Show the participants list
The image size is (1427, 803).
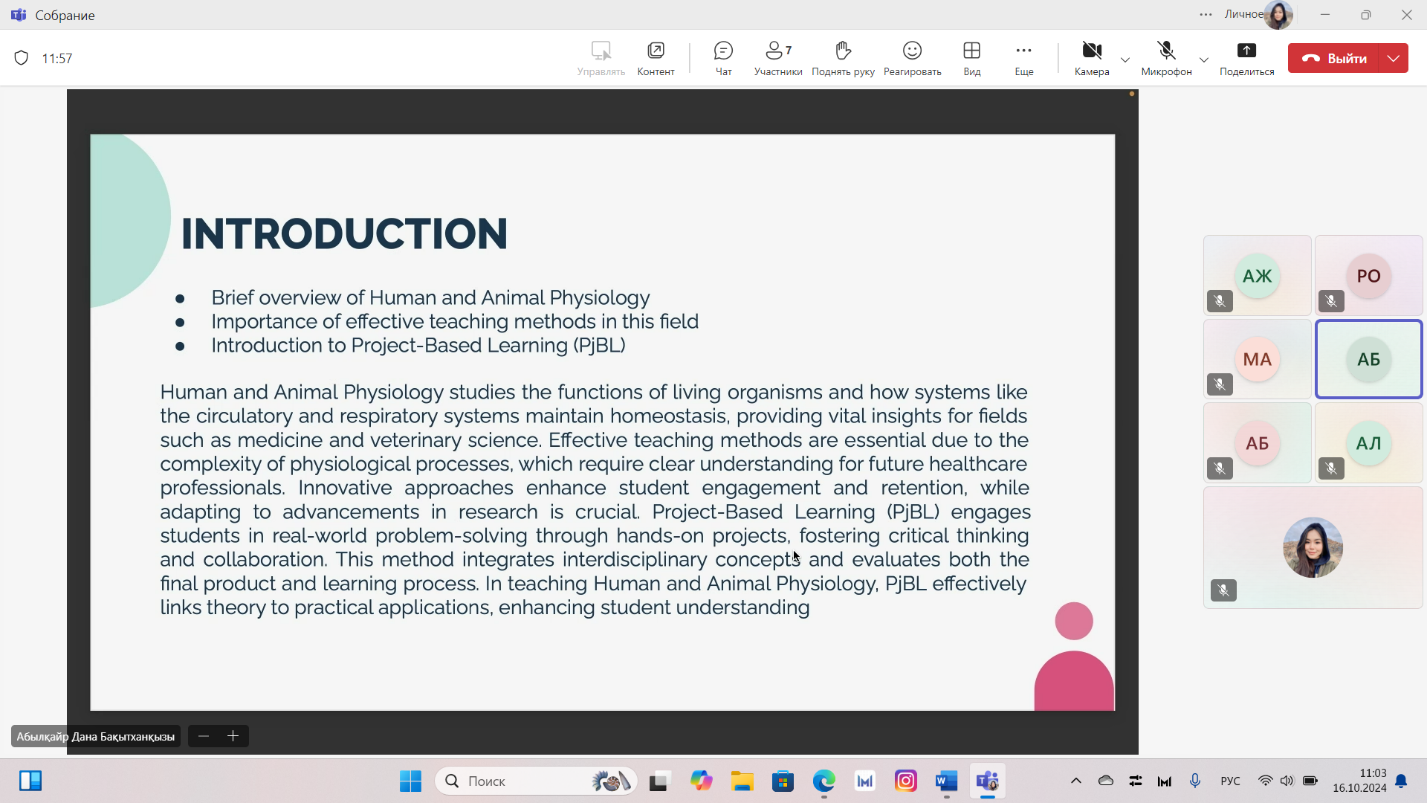pos(778,58)
